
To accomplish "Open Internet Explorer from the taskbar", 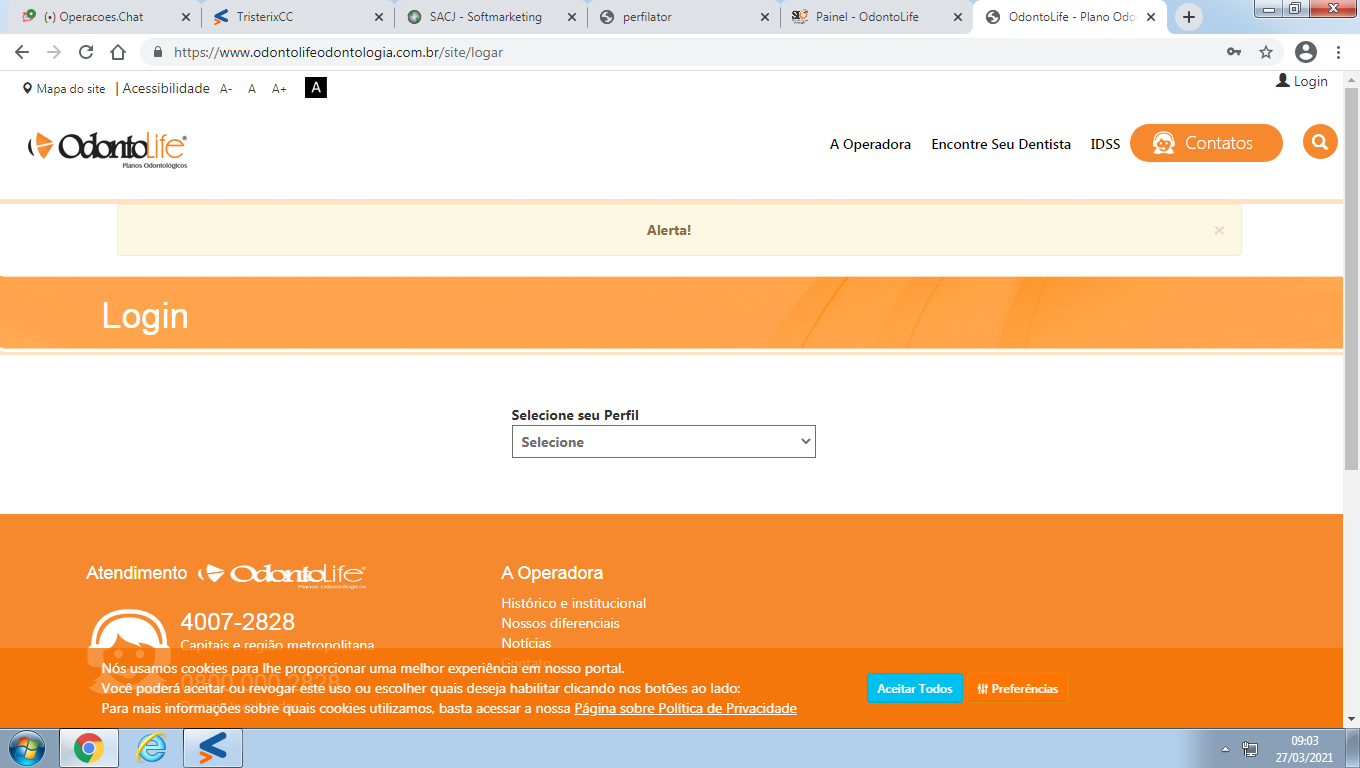I will pos(152,748).
